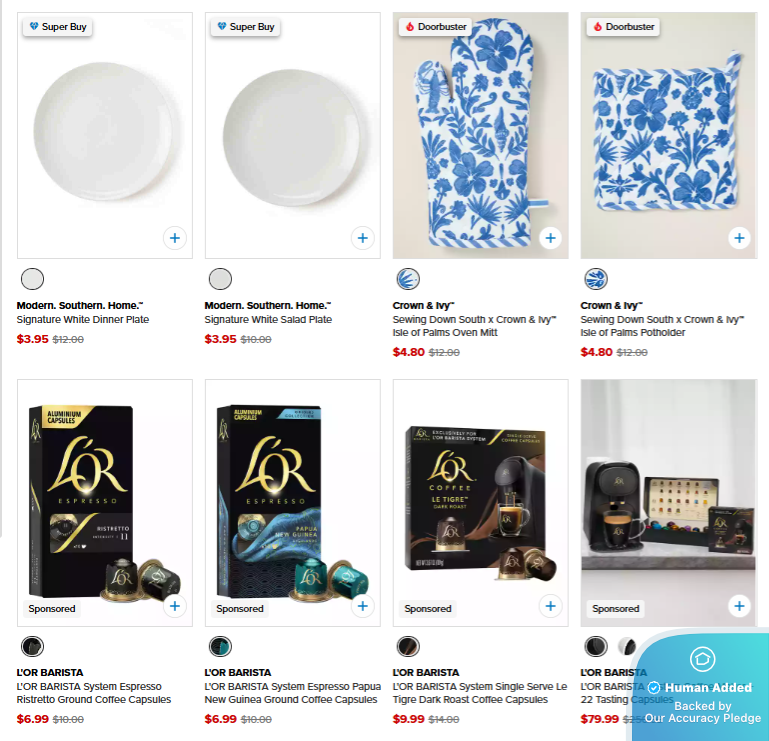This screenshot has width=769, height=741.
Task: Quick-add the Isle of Palms Oven Mitt
Action: tap(550, 238)
